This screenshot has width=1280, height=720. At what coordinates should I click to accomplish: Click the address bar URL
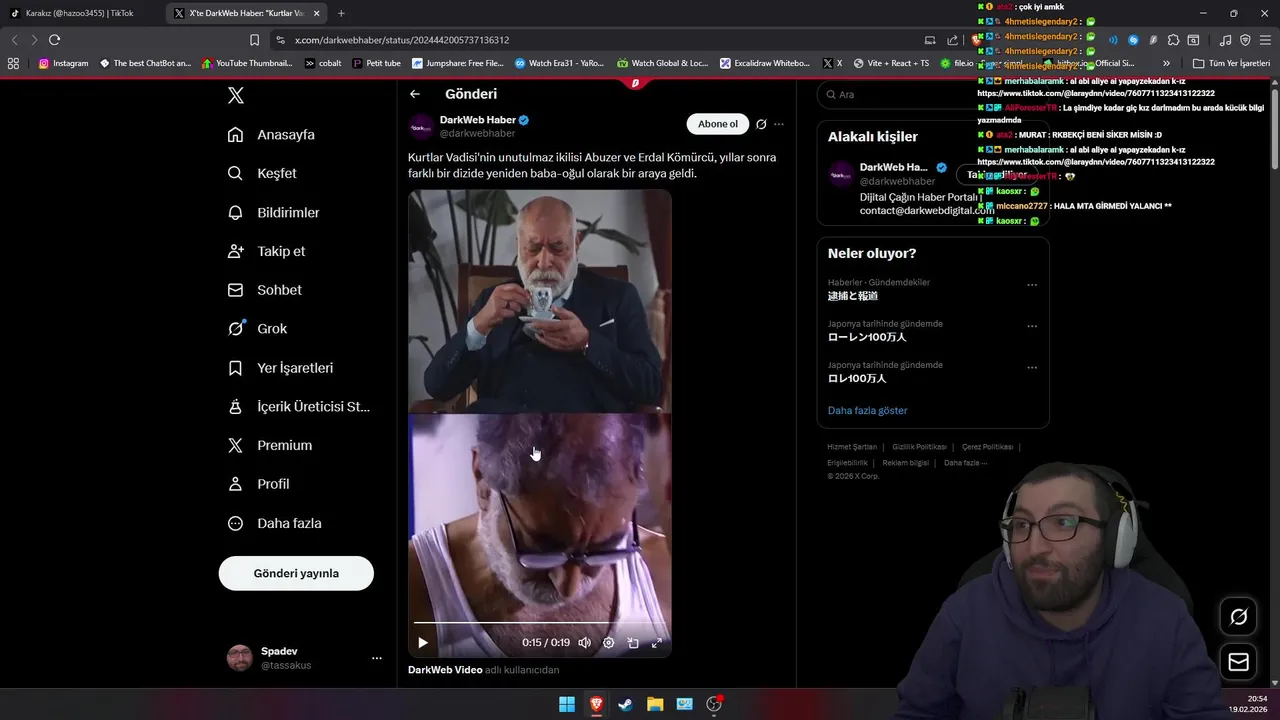tap(402, 40)
